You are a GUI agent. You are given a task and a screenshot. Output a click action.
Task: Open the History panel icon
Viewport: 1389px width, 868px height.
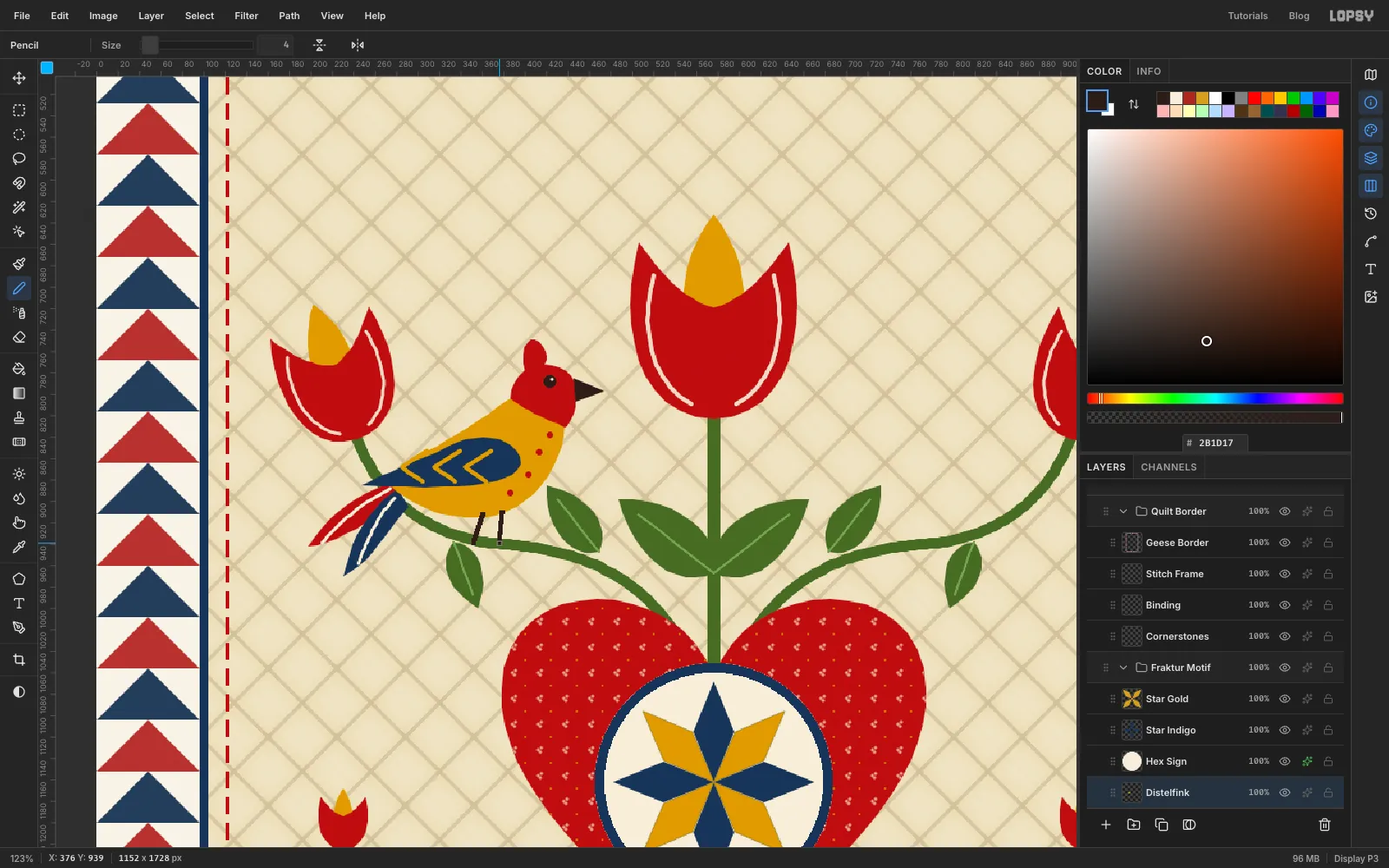click(1371, 214)
